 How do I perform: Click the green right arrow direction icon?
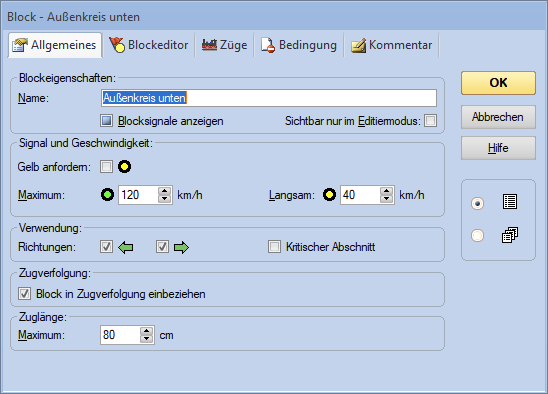tap(181, 248)
